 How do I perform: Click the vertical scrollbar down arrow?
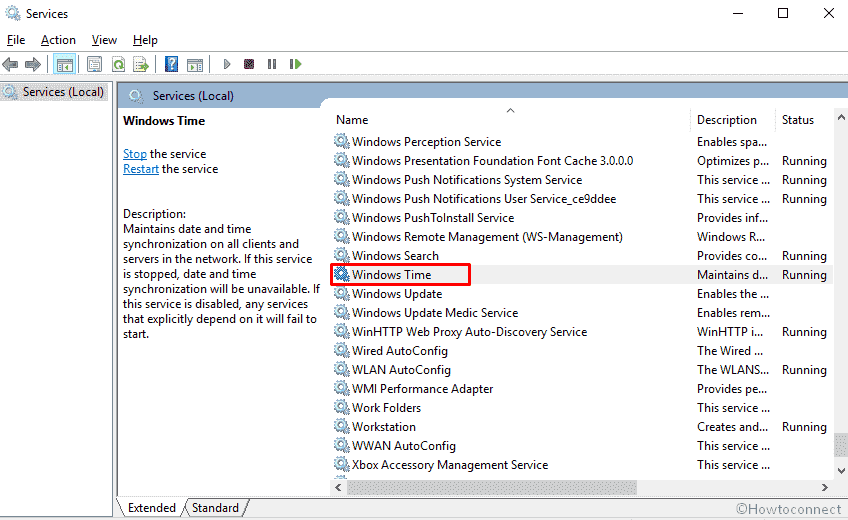tap(840, 471)
